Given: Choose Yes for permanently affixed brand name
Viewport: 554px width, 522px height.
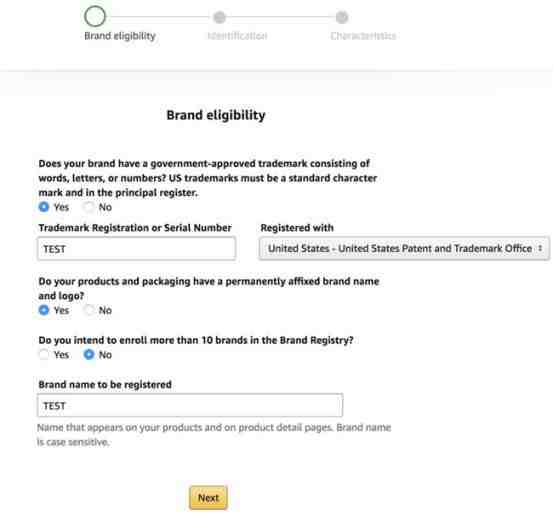Looking at the screenshot, I should coord(44,310).
